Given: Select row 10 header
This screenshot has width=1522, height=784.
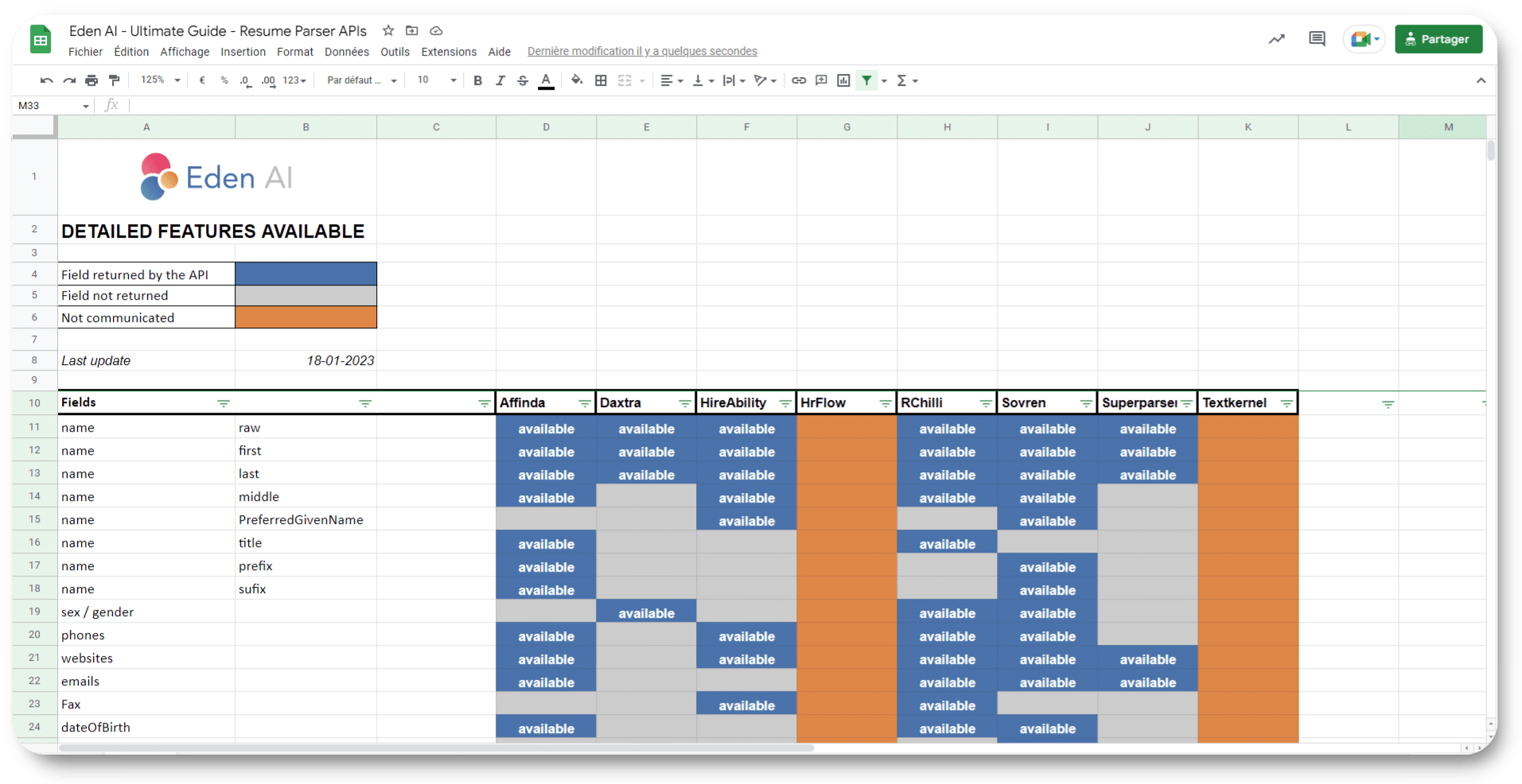Looking at the screenshot, I should tap(34, 402).
